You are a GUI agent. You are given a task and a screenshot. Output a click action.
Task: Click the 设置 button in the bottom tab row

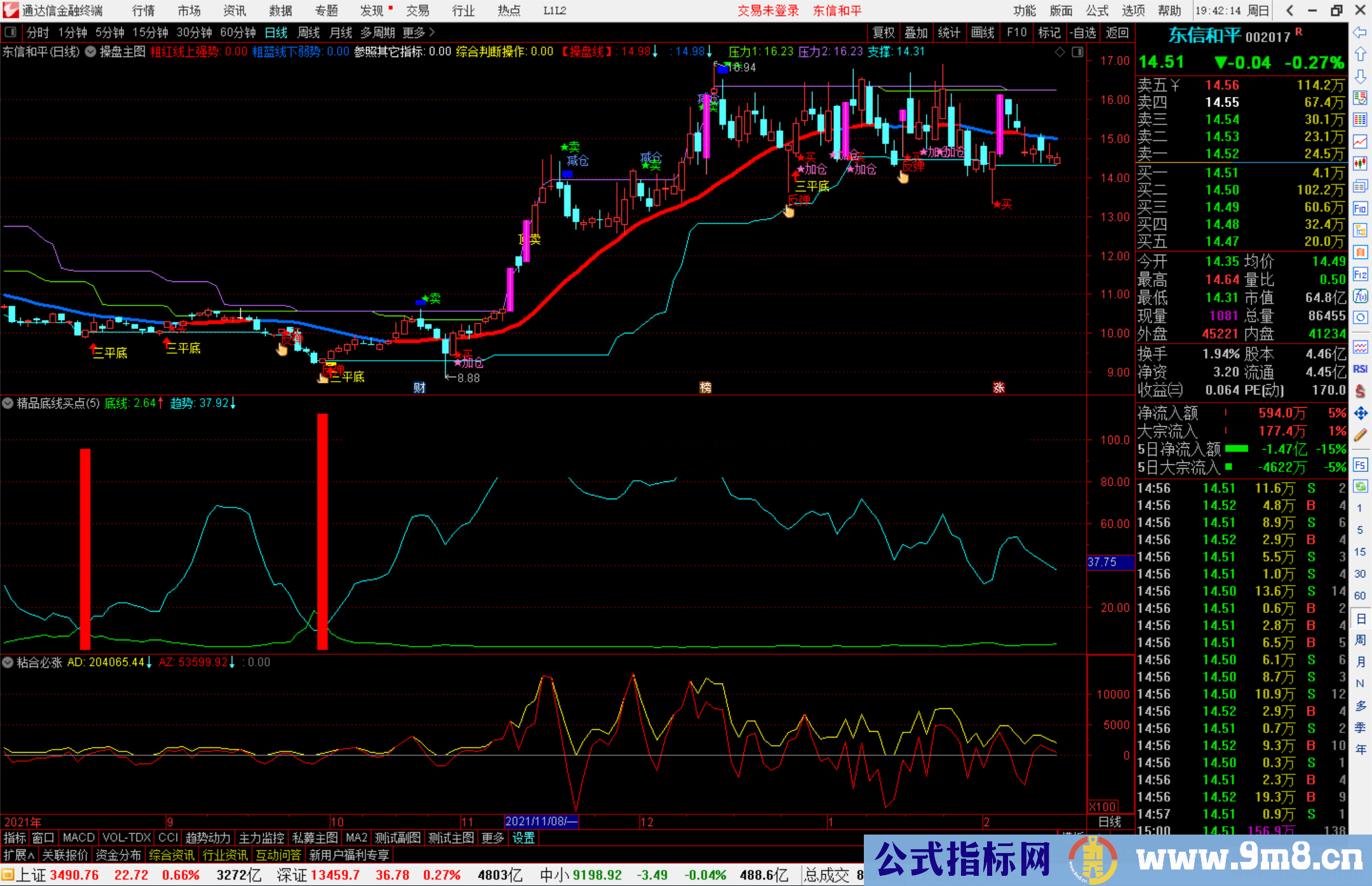pyautogui.click(x=522, y=838)
